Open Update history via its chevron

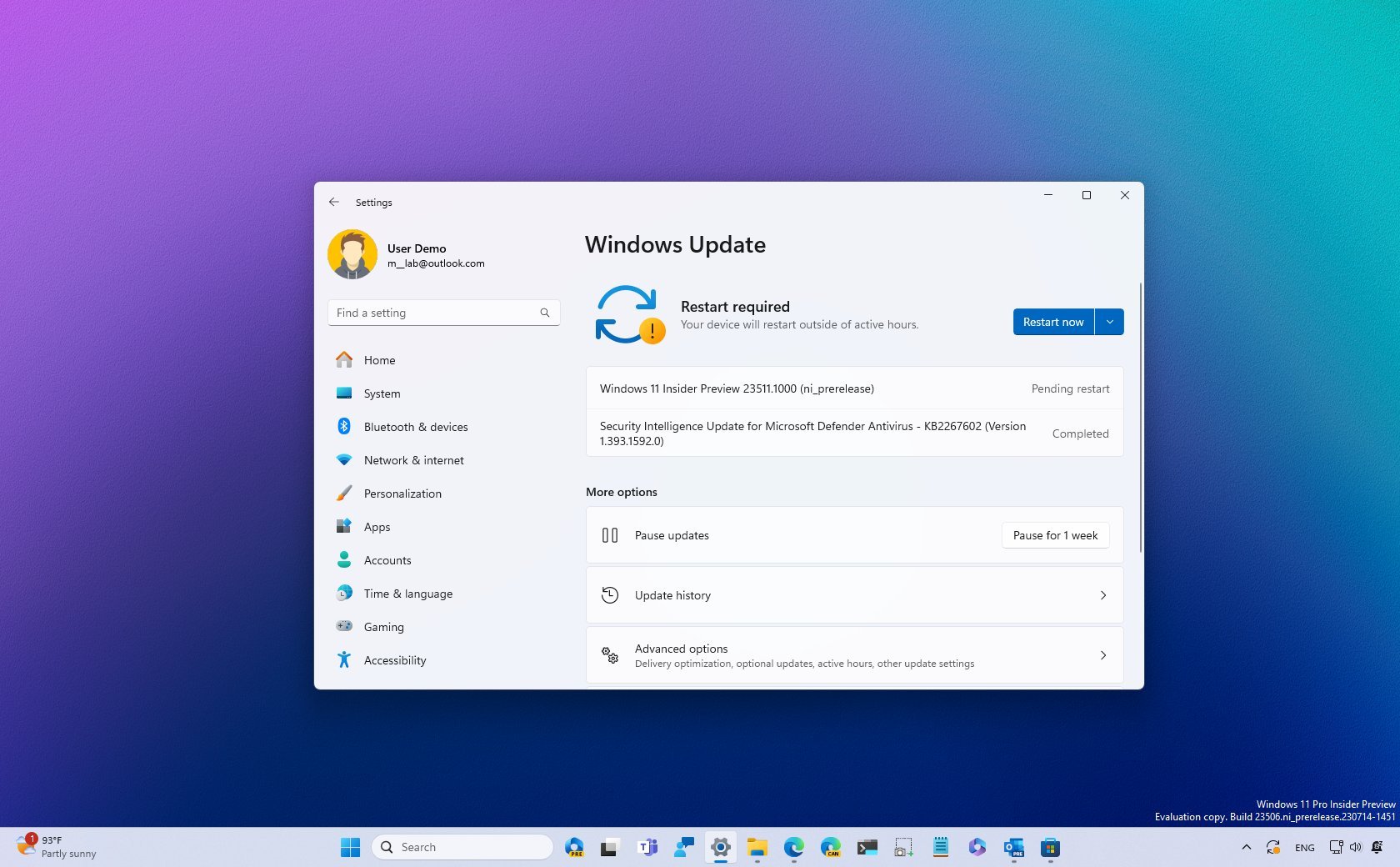pos(1102,595)
